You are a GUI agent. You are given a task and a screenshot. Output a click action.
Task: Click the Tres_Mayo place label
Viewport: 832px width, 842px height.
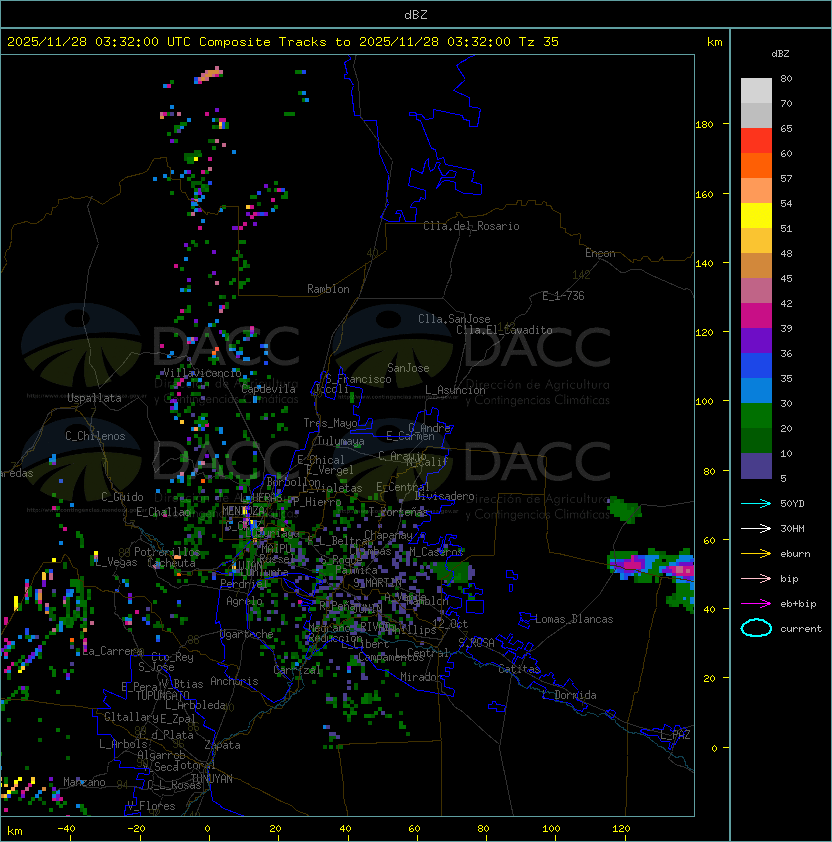pos(330,423)
